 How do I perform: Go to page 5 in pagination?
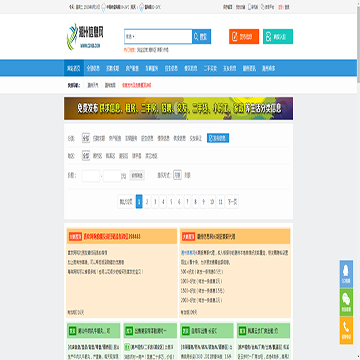171,202
